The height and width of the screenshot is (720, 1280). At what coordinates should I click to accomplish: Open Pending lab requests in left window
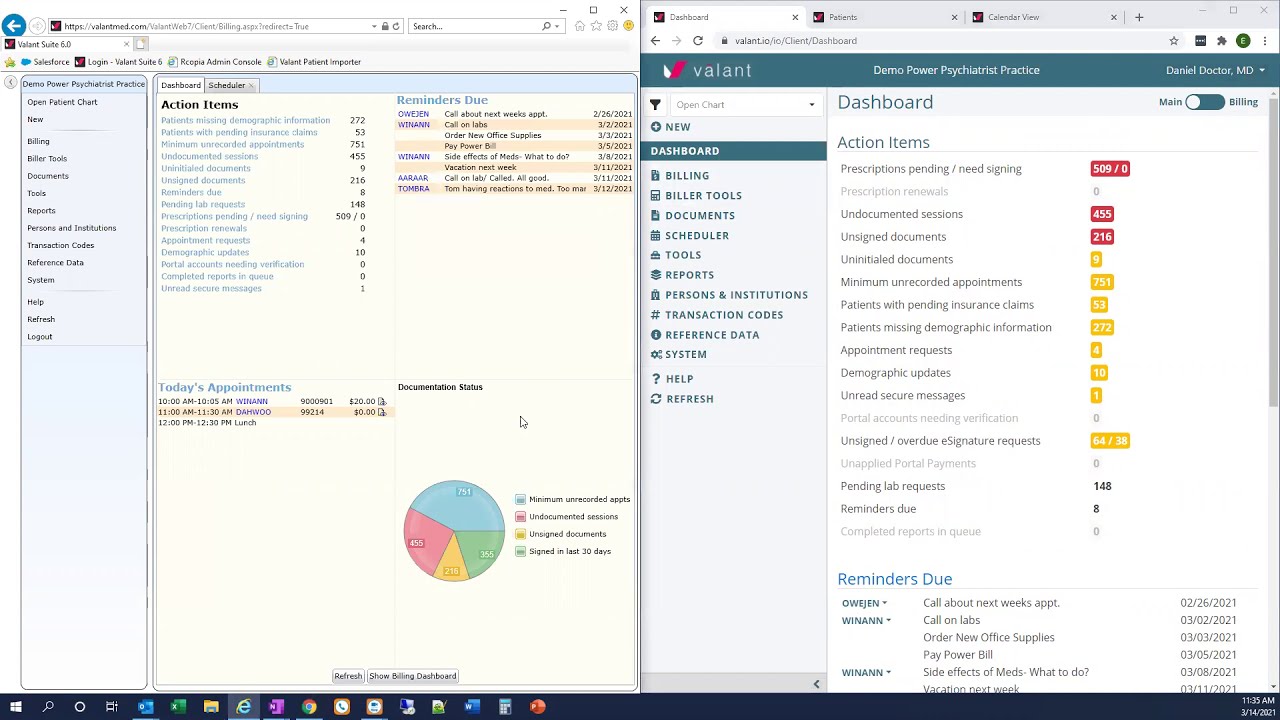pos(203,204)
